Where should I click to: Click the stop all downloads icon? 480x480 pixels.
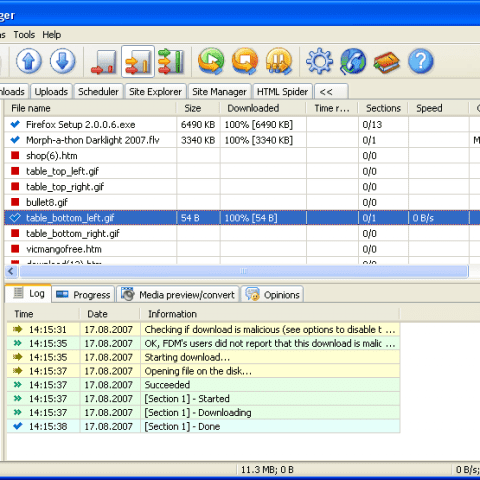(x=245, y=61)
